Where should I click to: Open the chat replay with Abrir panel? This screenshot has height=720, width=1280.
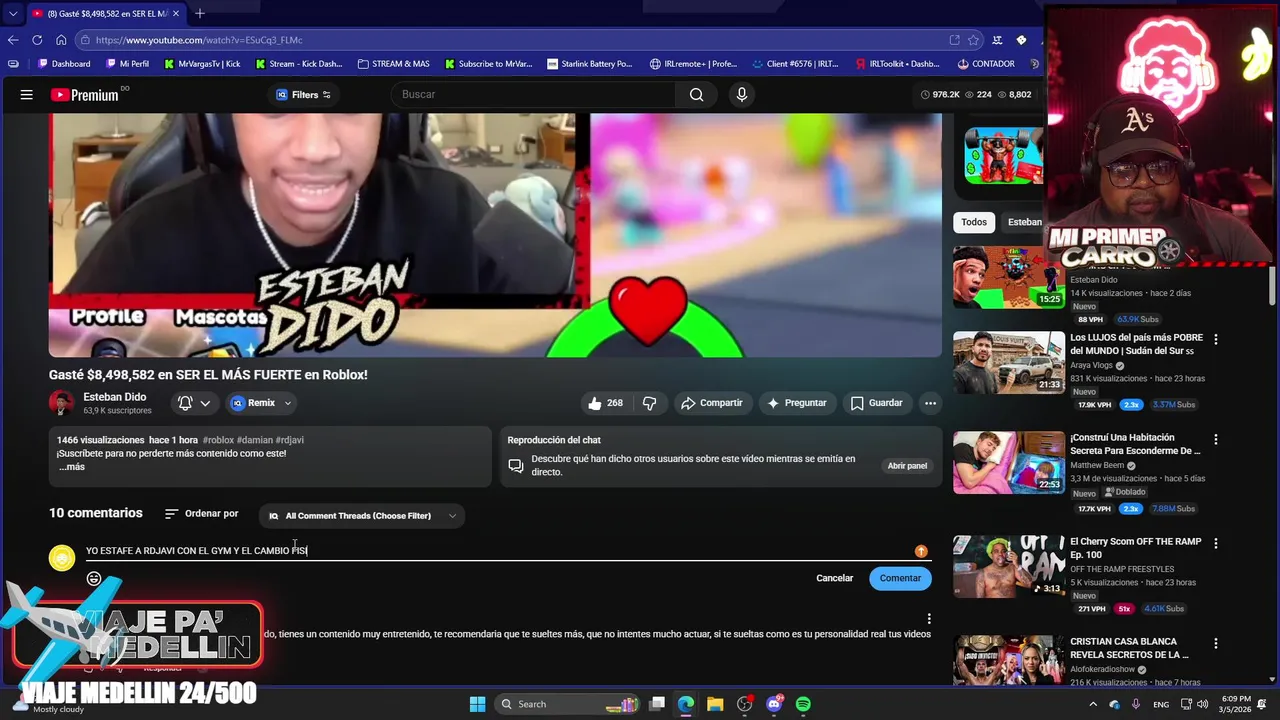click(907, 466)
